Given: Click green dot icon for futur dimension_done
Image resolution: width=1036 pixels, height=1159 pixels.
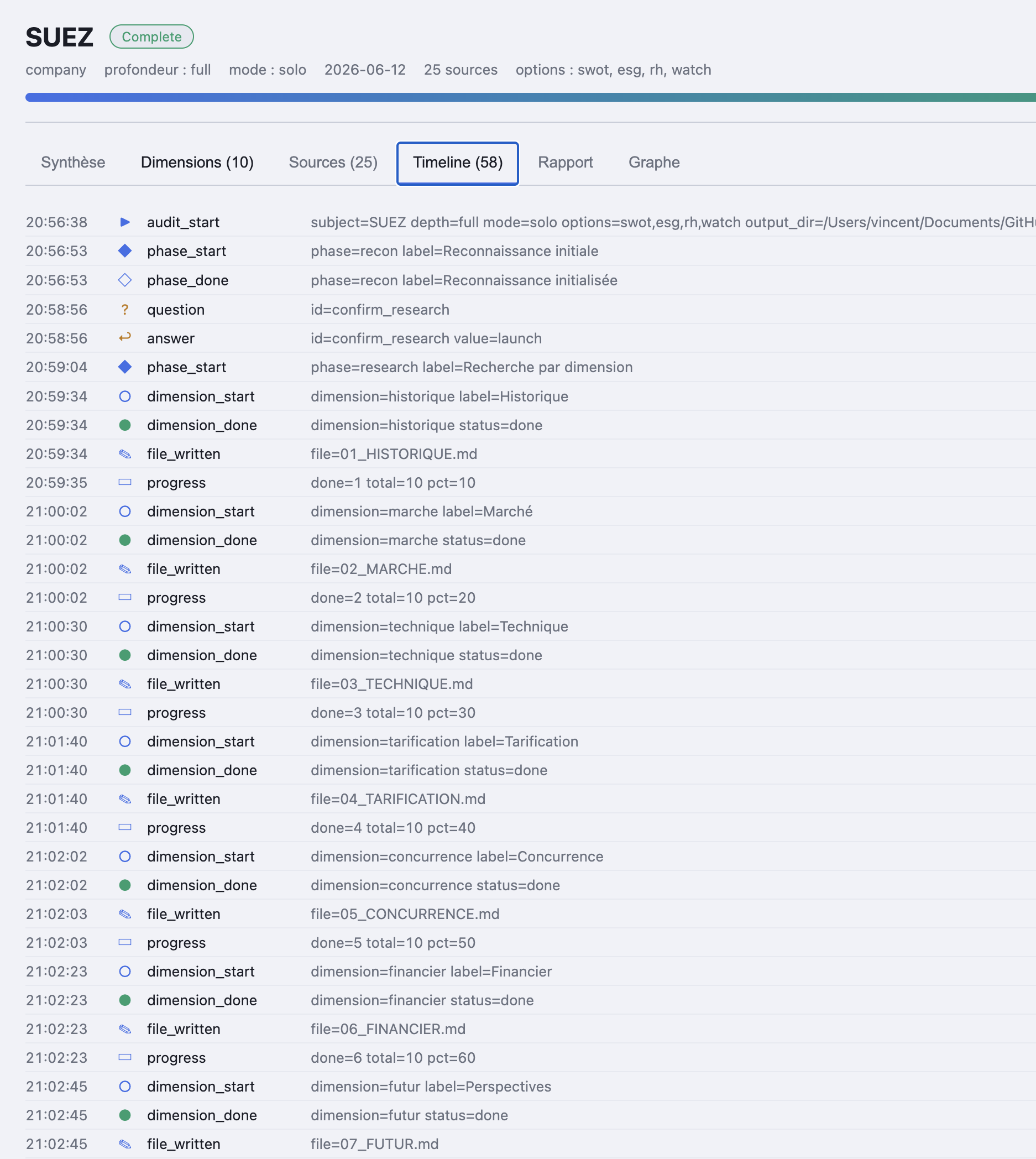Looking at the screenshot, I should (125, 1115).
